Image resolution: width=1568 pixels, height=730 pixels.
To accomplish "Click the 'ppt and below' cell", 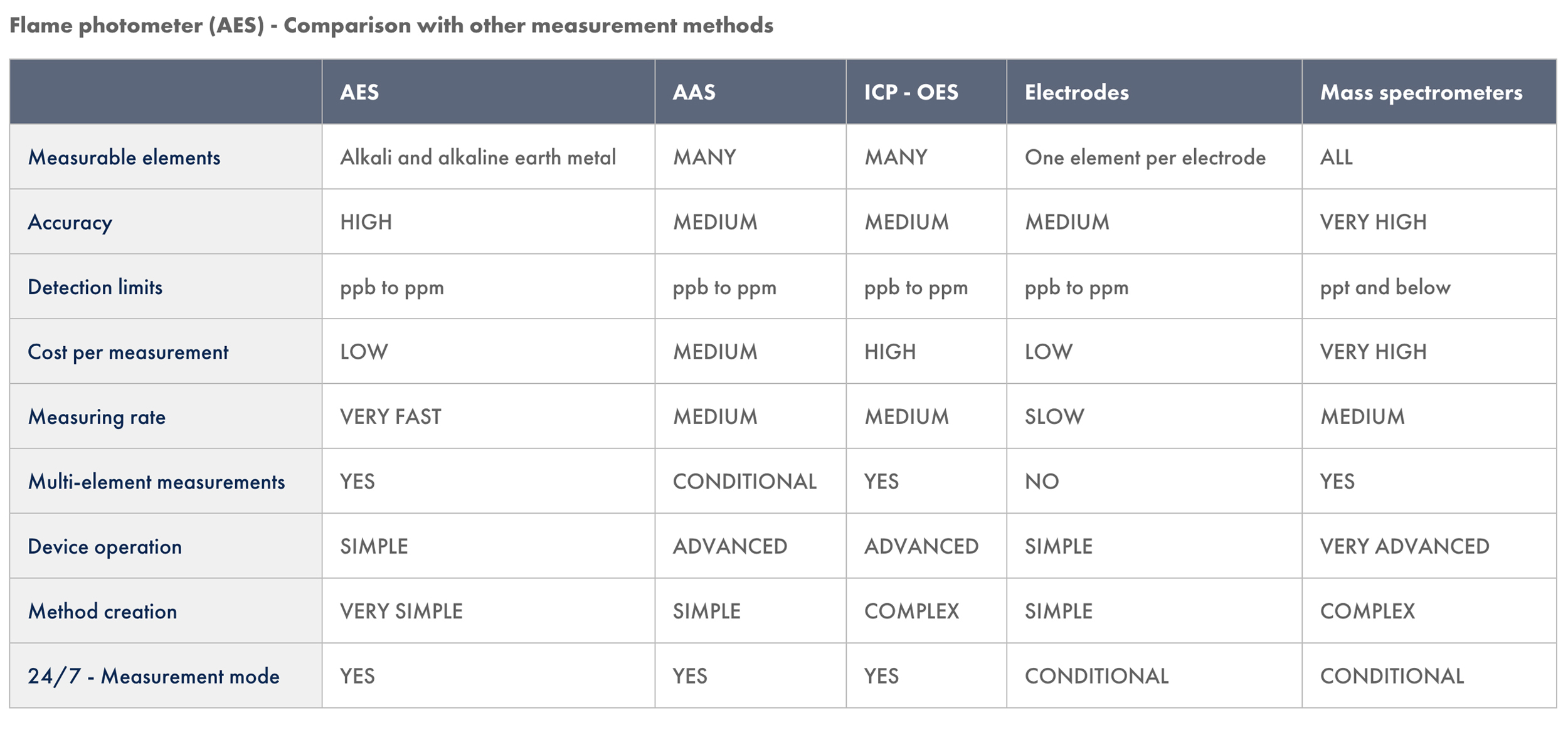I will pyautogui.click(x=1385, y=287).
